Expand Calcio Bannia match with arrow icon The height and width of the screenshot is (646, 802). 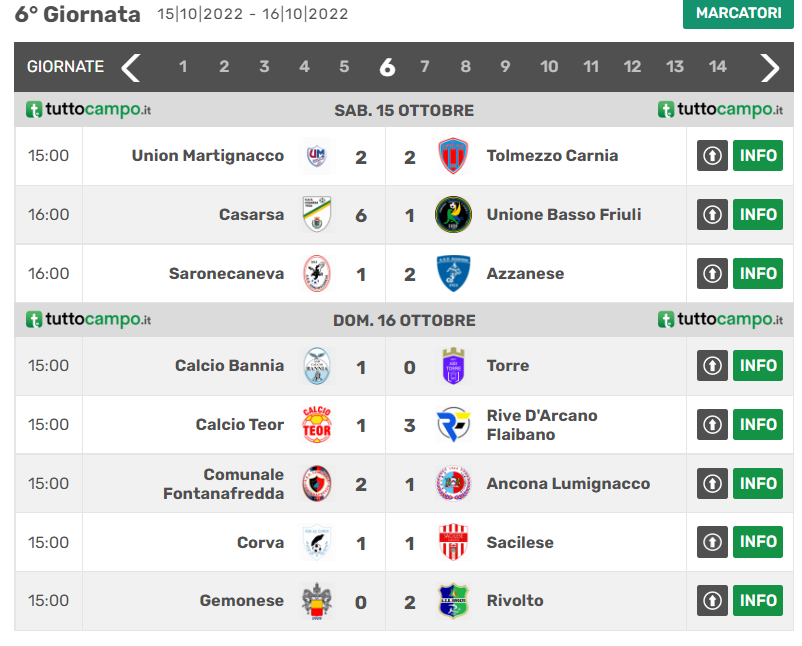(x=712, y=366)
